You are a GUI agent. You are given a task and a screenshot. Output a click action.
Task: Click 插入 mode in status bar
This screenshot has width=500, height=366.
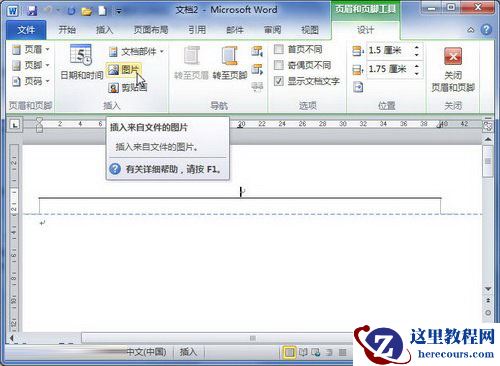(x=188, y=352)
